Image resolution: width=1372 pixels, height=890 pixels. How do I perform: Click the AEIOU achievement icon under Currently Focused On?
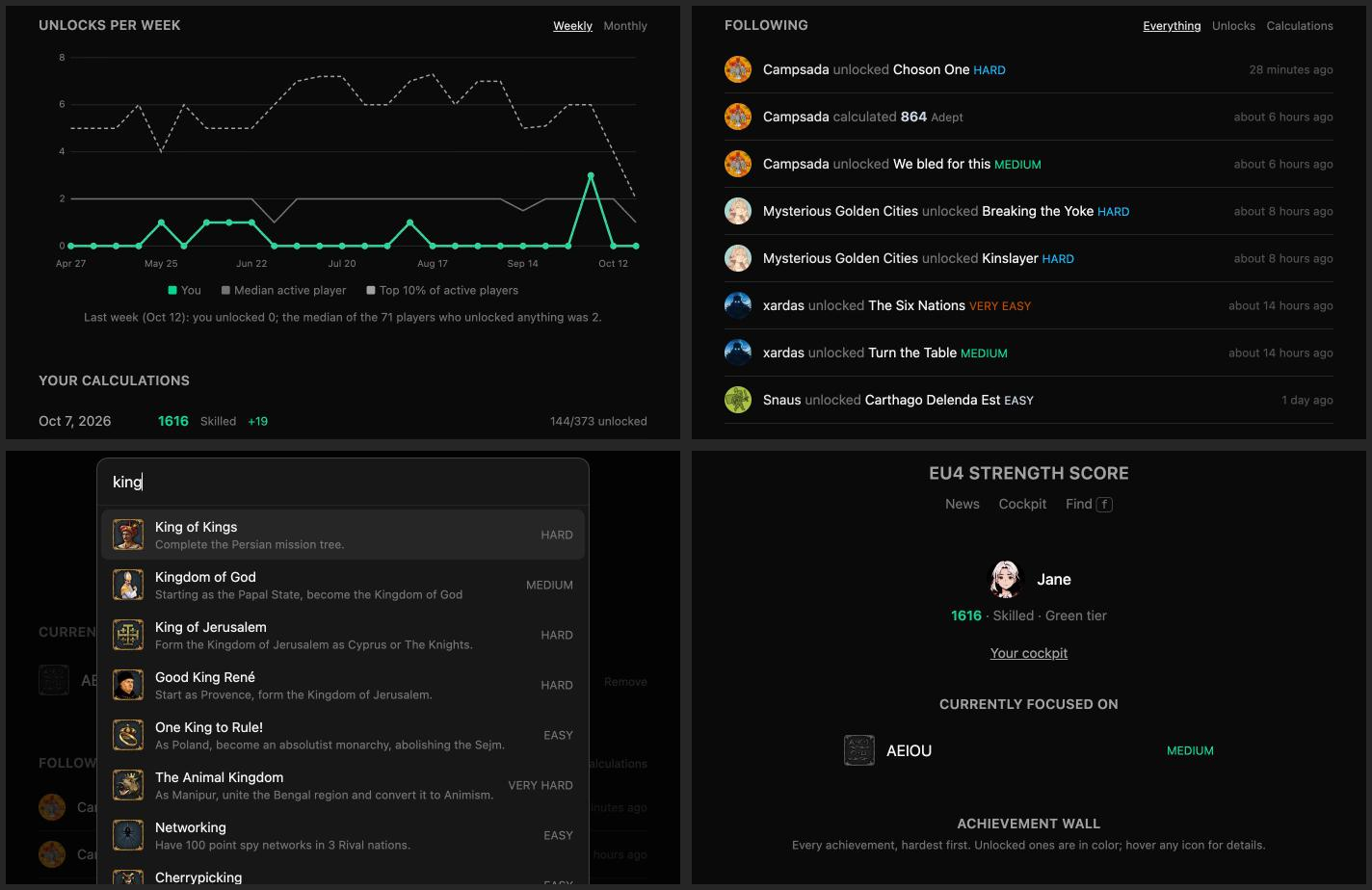(859, 750)
